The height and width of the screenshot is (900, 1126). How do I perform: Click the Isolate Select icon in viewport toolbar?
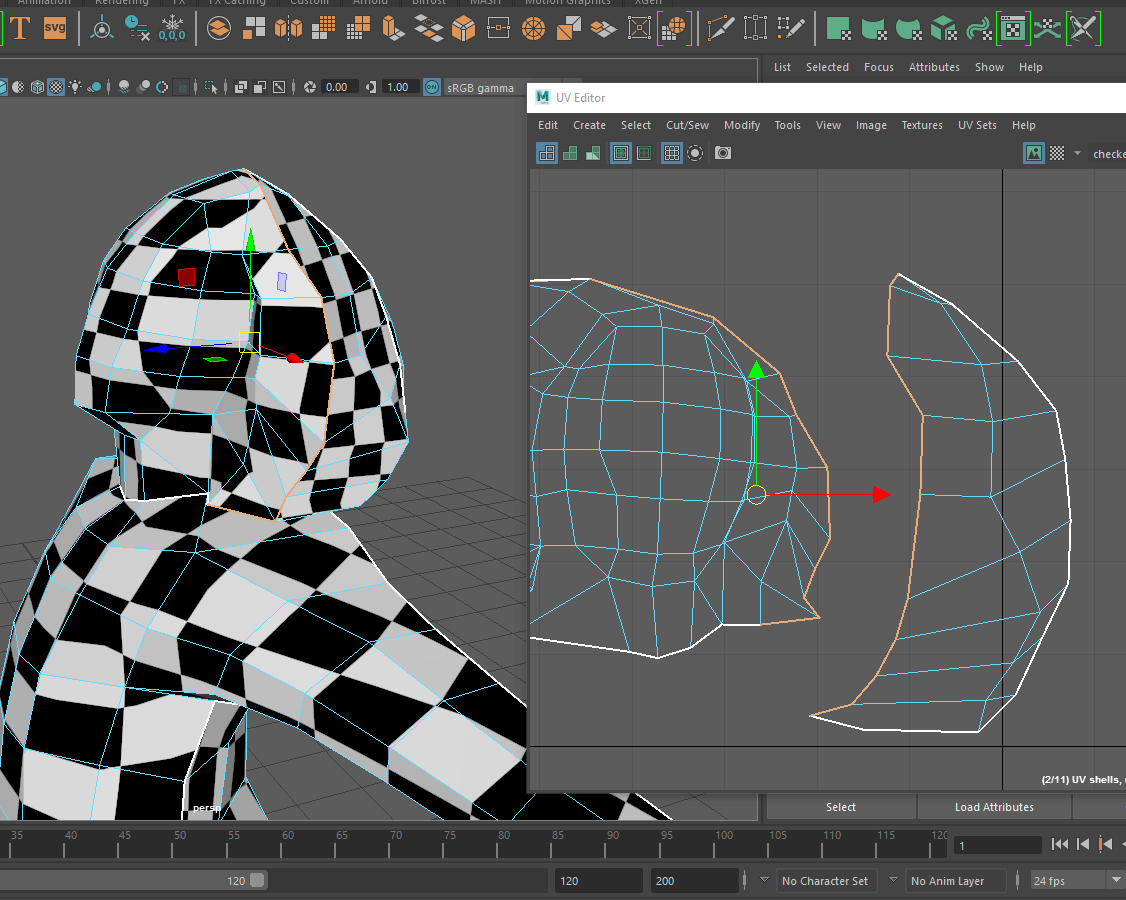pyautogui.click(x=210, y=87)
